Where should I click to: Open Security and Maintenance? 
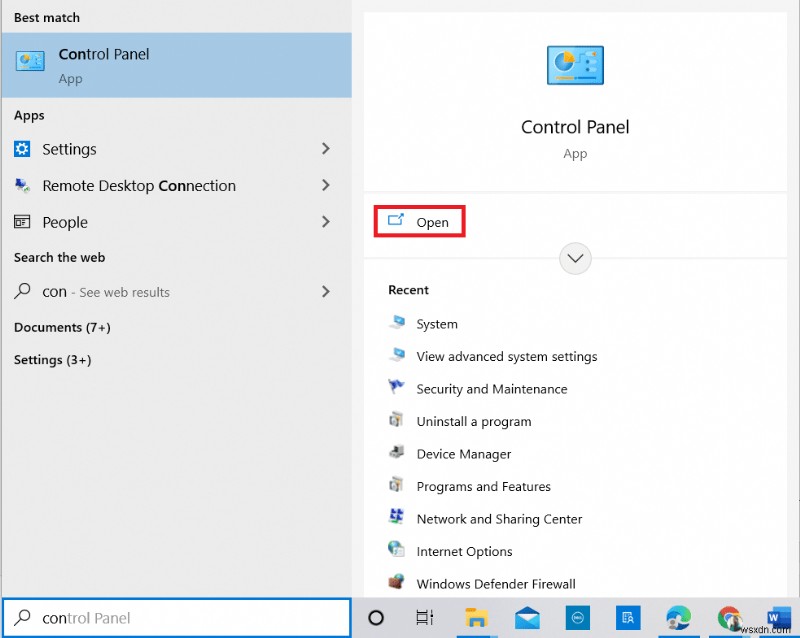point(490,388)
